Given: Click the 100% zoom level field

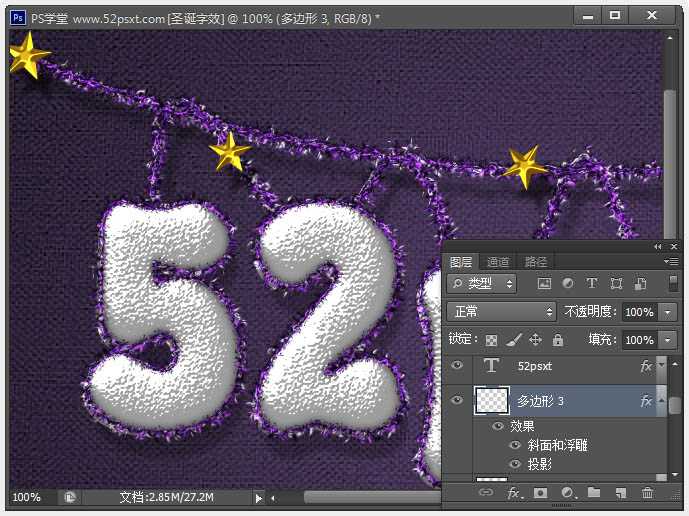Looking at the screenshot, I should (x=27, y=498).
